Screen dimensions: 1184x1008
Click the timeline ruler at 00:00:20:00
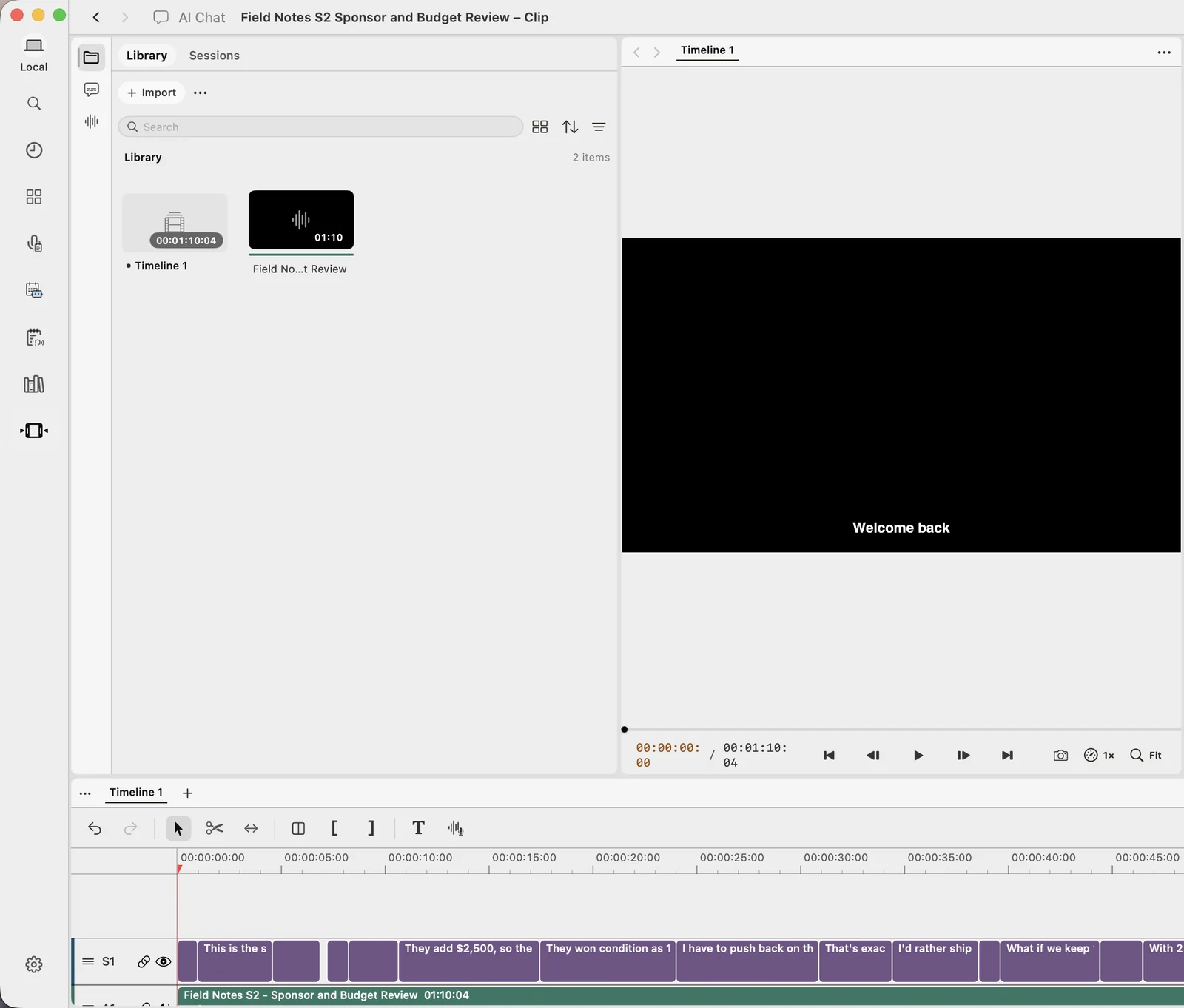point(628,858)
